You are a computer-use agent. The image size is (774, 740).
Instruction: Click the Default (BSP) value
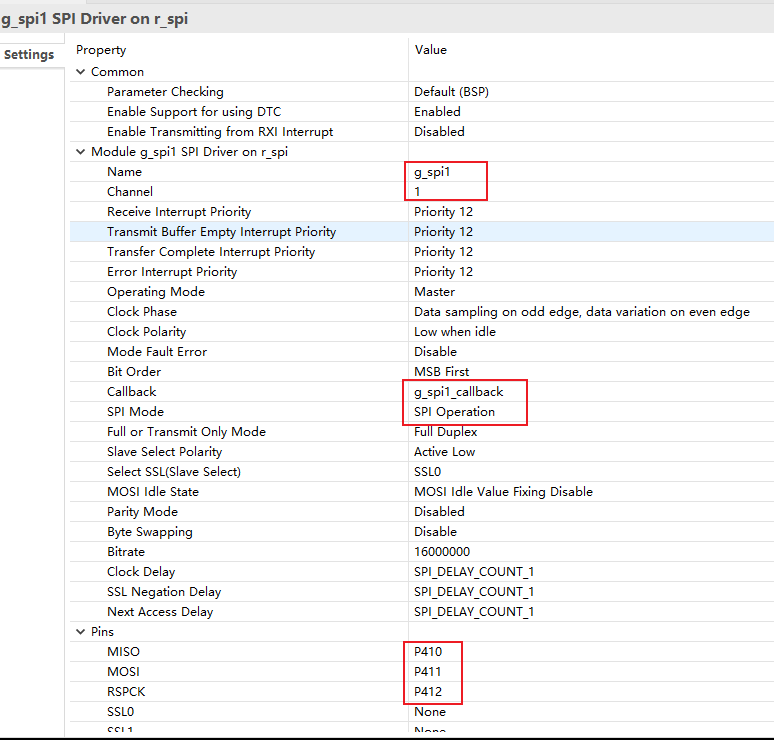[451, 92]
